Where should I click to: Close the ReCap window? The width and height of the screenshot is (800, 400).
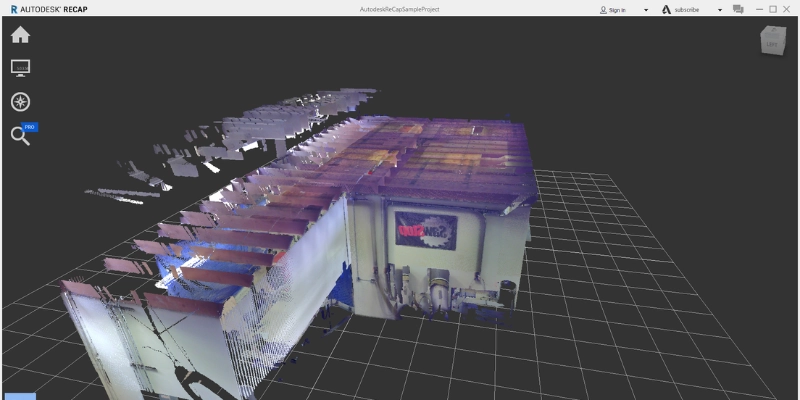pyautogui.click(x=787, y=9)
